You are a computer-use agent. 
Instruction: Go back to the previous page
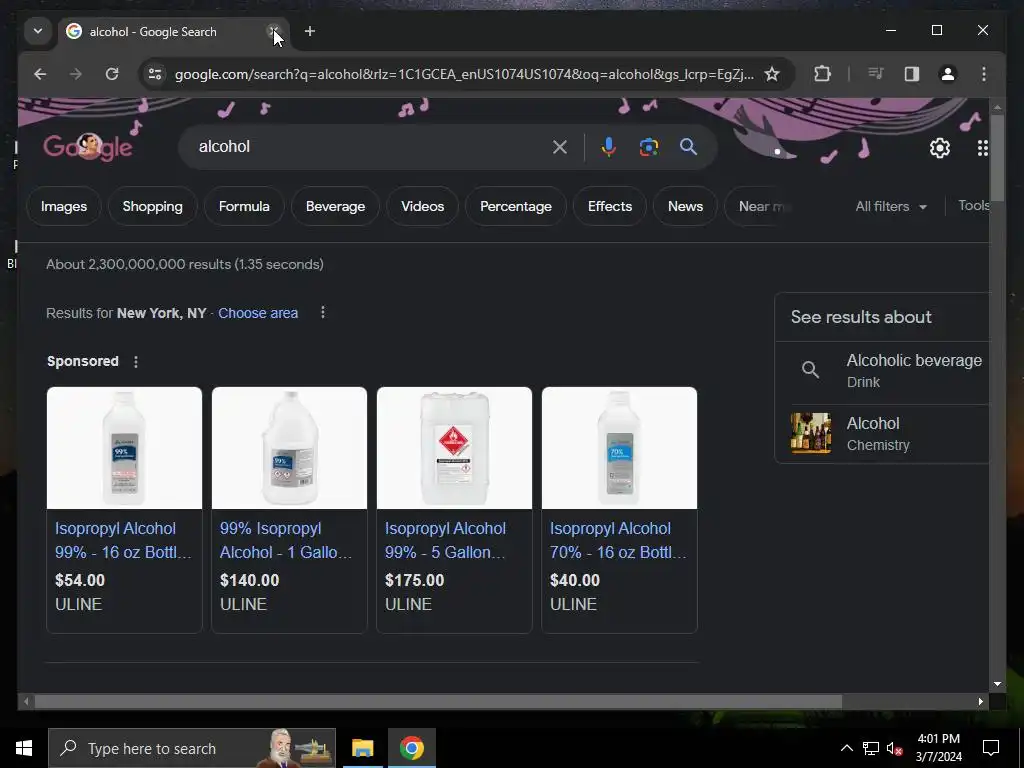[x=40, y=74]
